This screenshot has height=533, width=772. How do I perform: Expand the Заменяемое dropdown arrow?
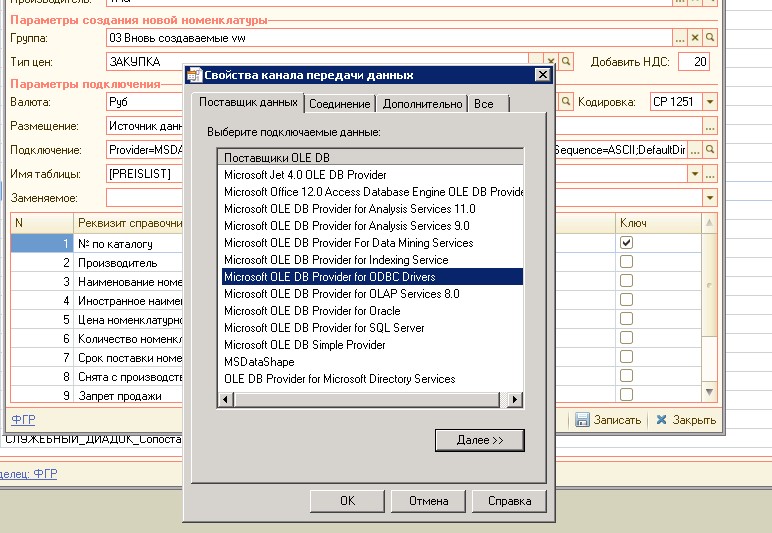(709, 198)
